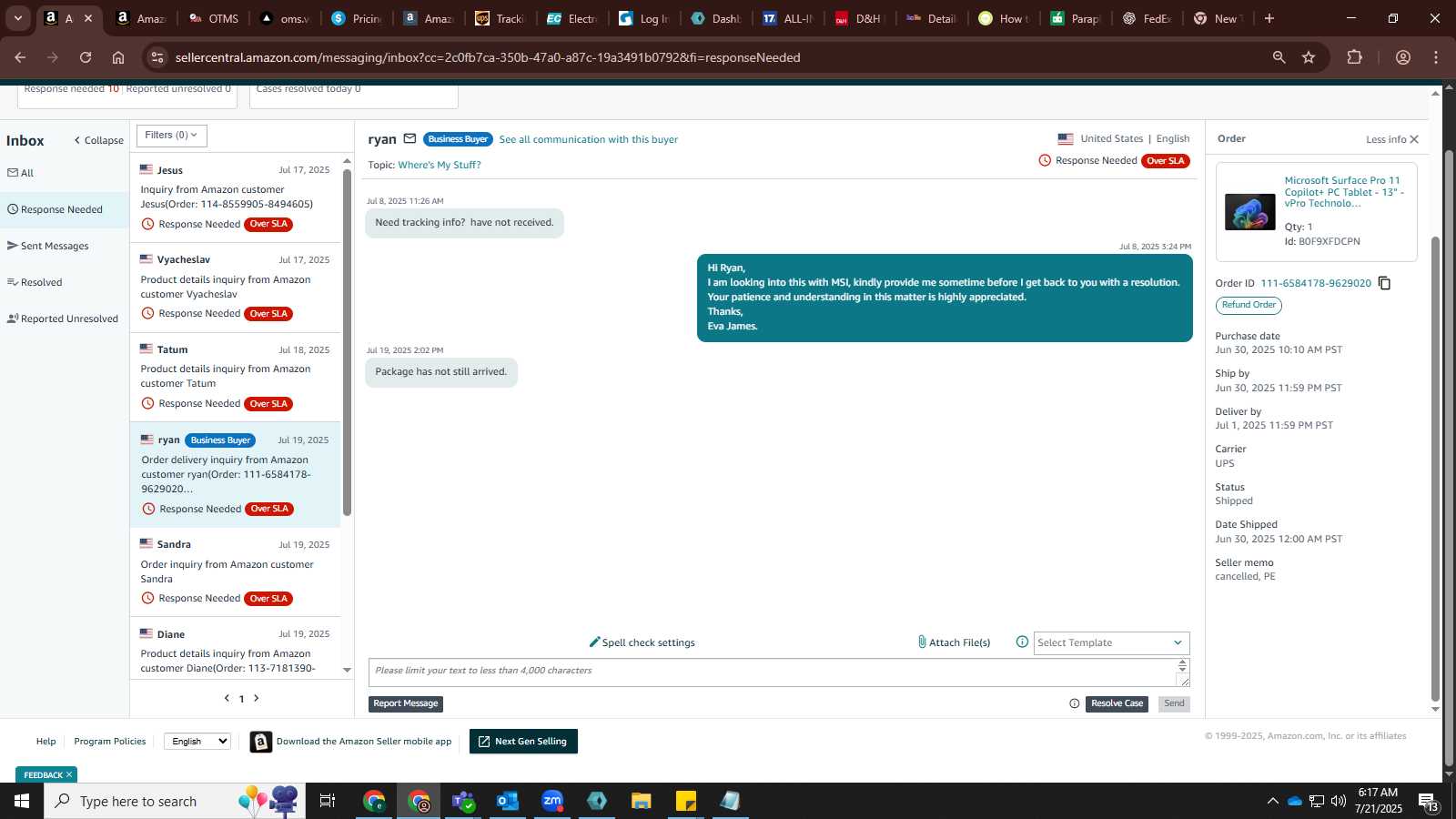
Task: Go to browser Home page
Action: click(118, 57)
